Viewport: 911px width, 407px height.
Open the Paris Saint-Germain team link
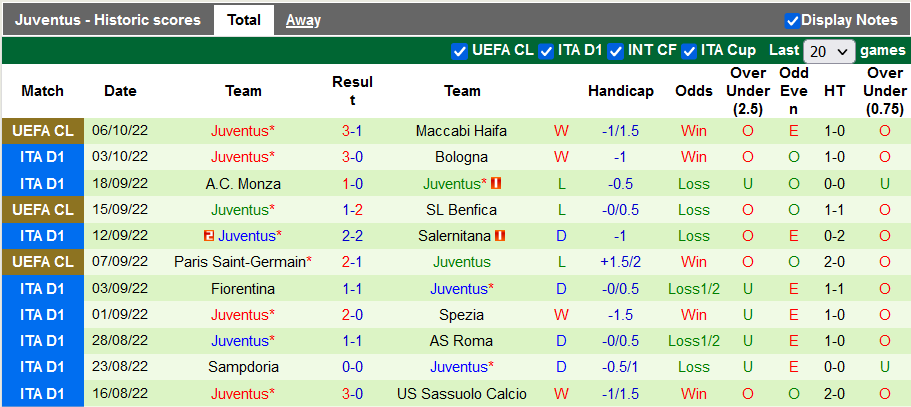click(241, 262)
